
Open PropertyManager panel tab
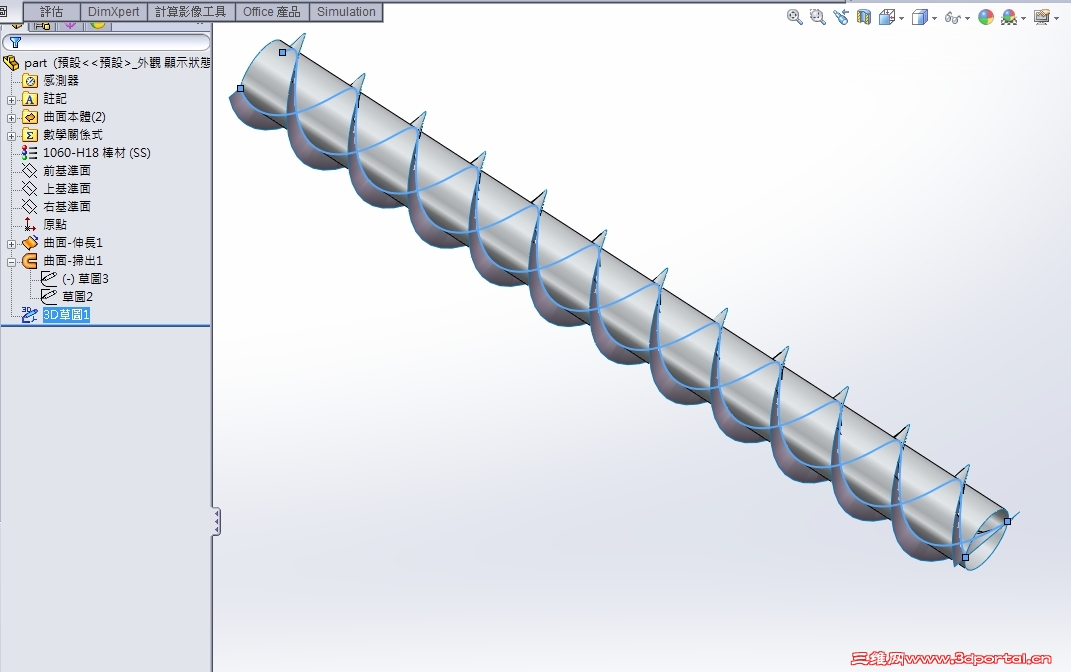pyautogui.click(x=42, y=26)
